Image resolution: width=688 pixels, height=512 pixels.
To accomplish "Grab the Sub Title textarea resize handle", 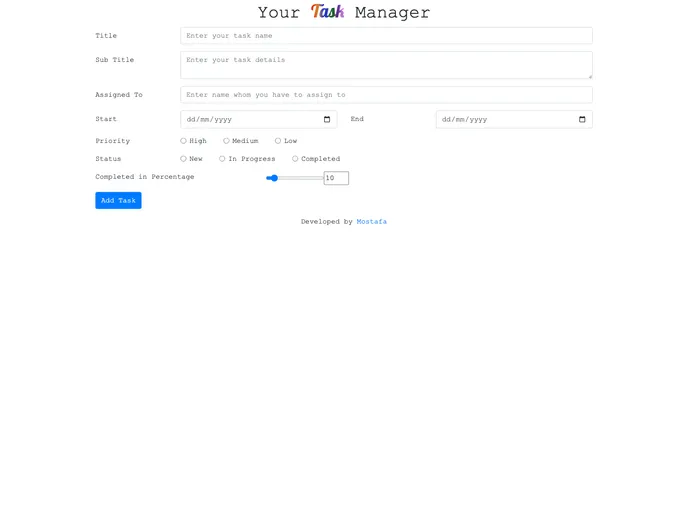I will (589, 76).
